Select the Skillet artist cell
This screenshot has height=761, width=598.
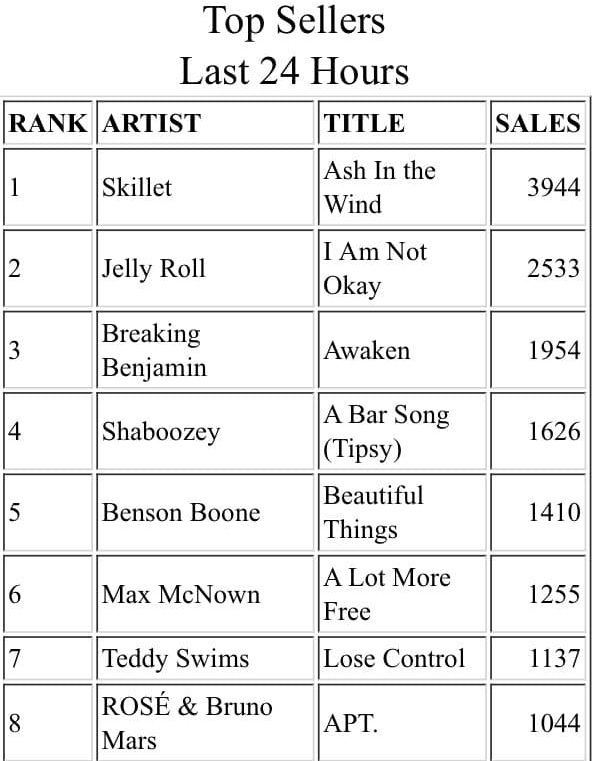coord(205,187)
